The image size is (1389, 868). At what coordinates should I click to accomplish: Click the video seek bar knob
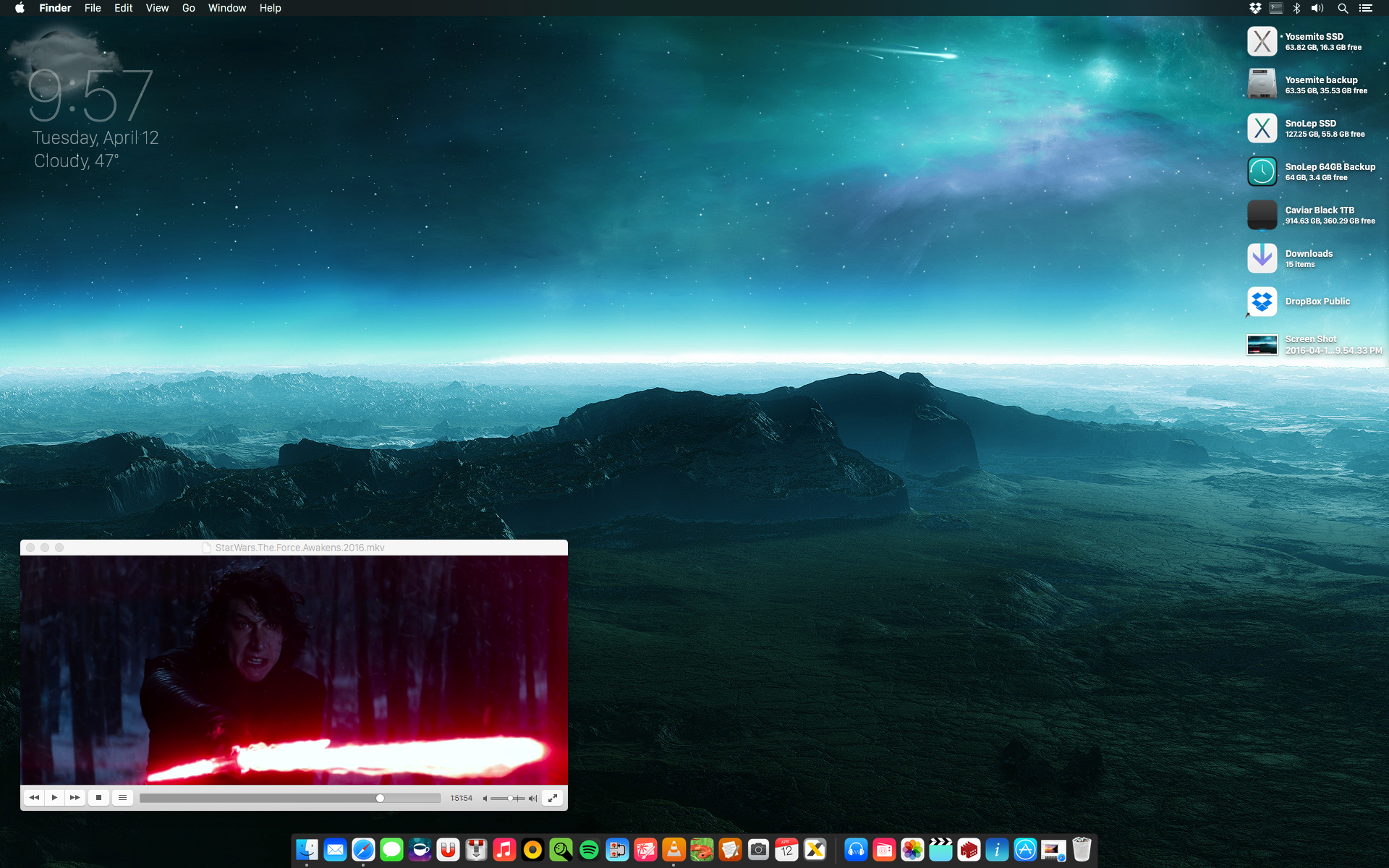(380, 798)
